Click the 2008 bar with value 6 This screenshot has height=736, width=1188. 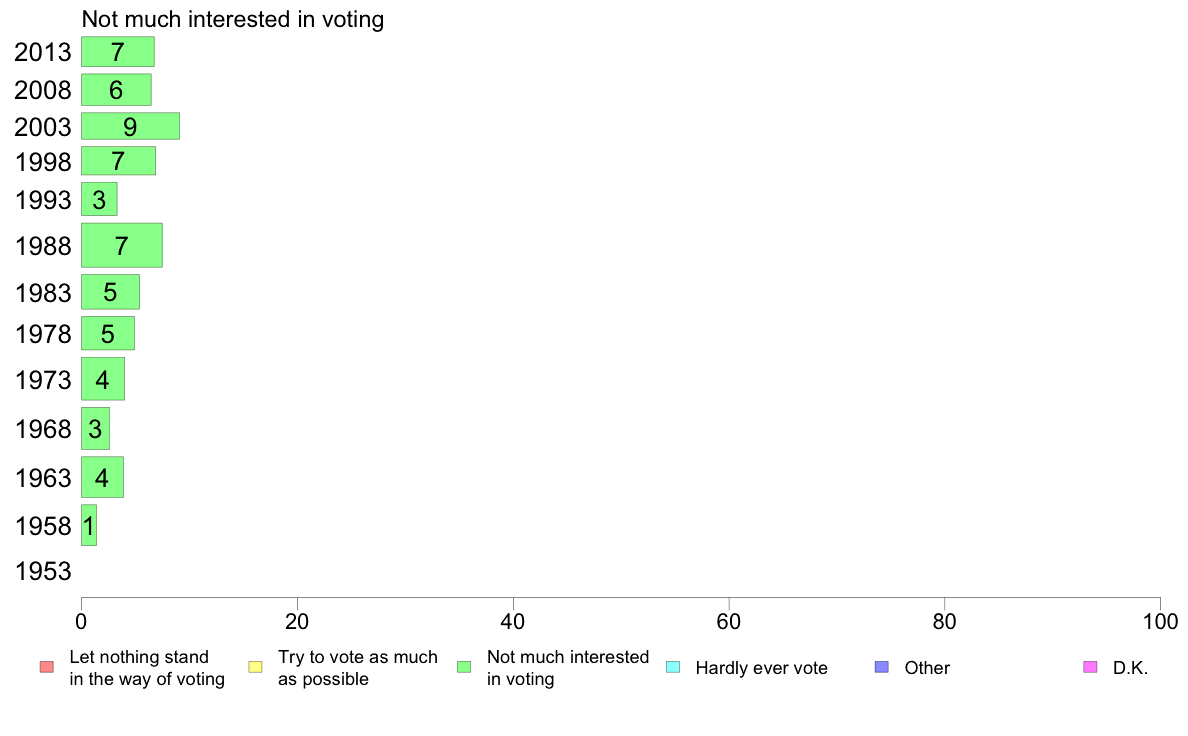[116, 89]
